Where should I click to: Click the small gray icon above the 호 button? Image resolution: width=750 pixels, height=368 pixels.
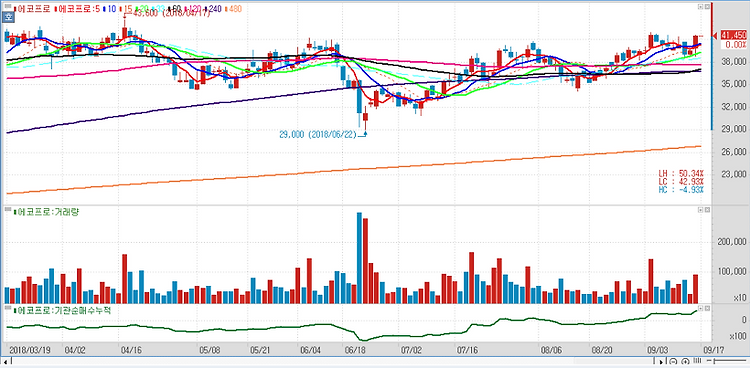[x=8, y=6]
